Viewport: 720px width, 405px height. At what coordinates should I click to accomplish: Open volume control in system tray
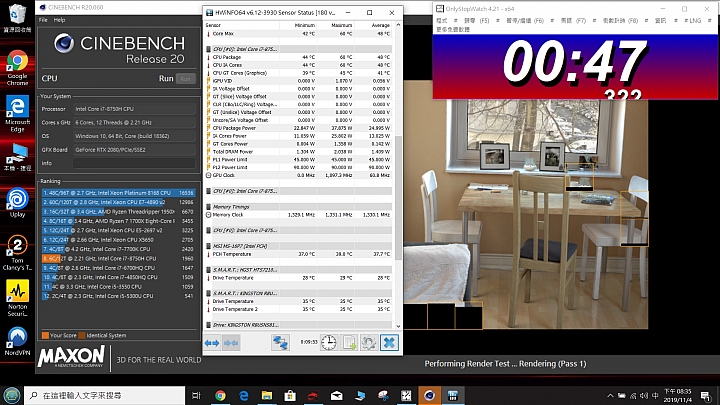644,395
